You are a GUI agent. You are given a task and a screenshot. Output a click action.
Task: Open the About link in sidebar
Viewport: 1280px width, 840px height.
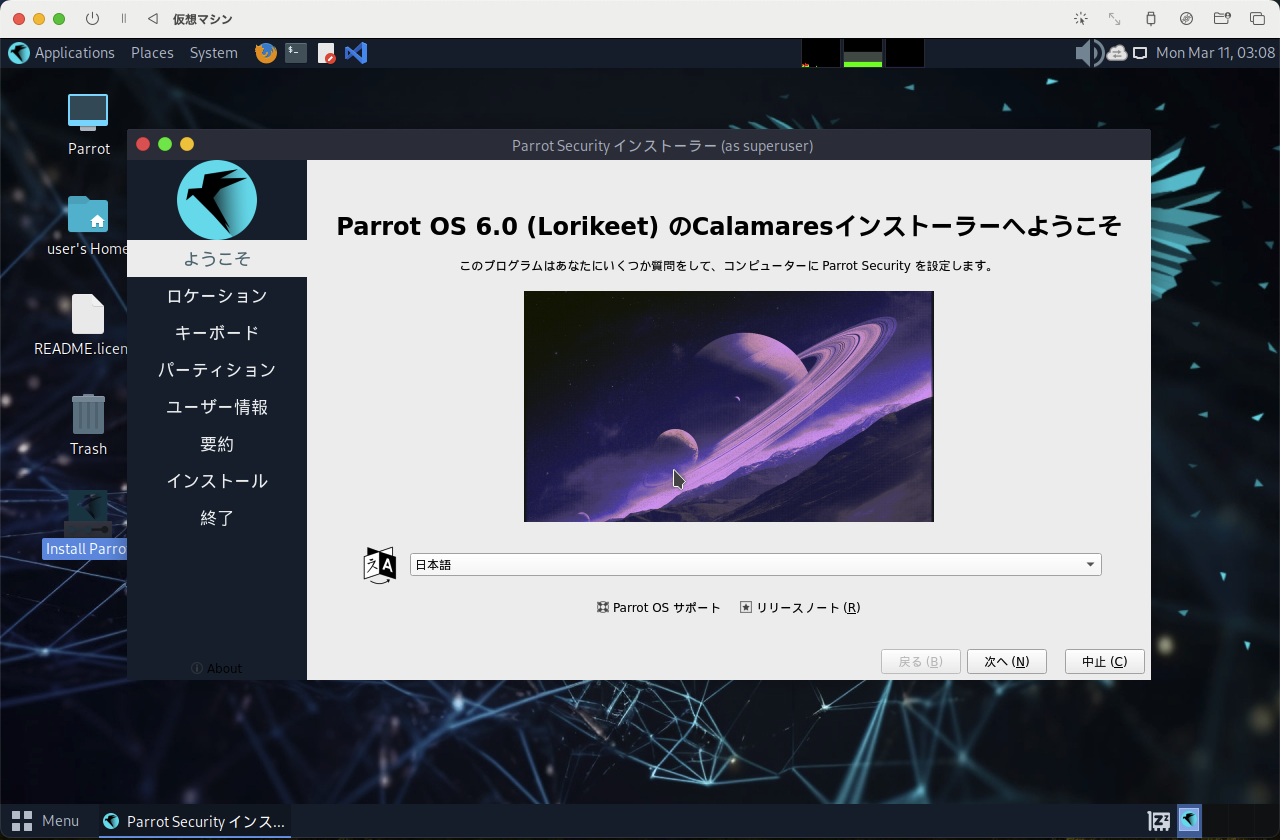point(217,668)
